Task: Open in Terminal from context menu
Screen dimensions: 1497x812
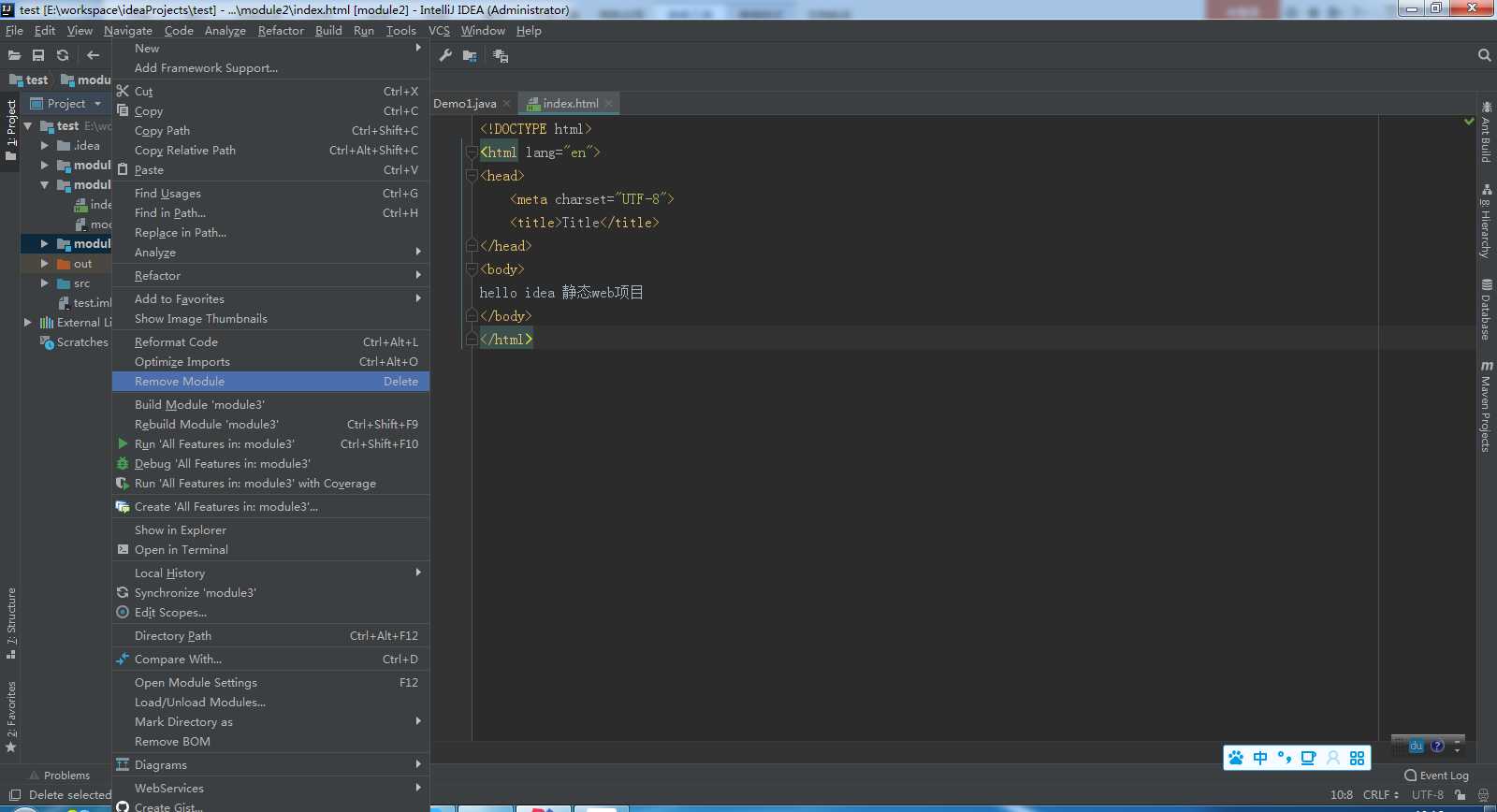Action: pyautogui.click(x=270, y=550)
